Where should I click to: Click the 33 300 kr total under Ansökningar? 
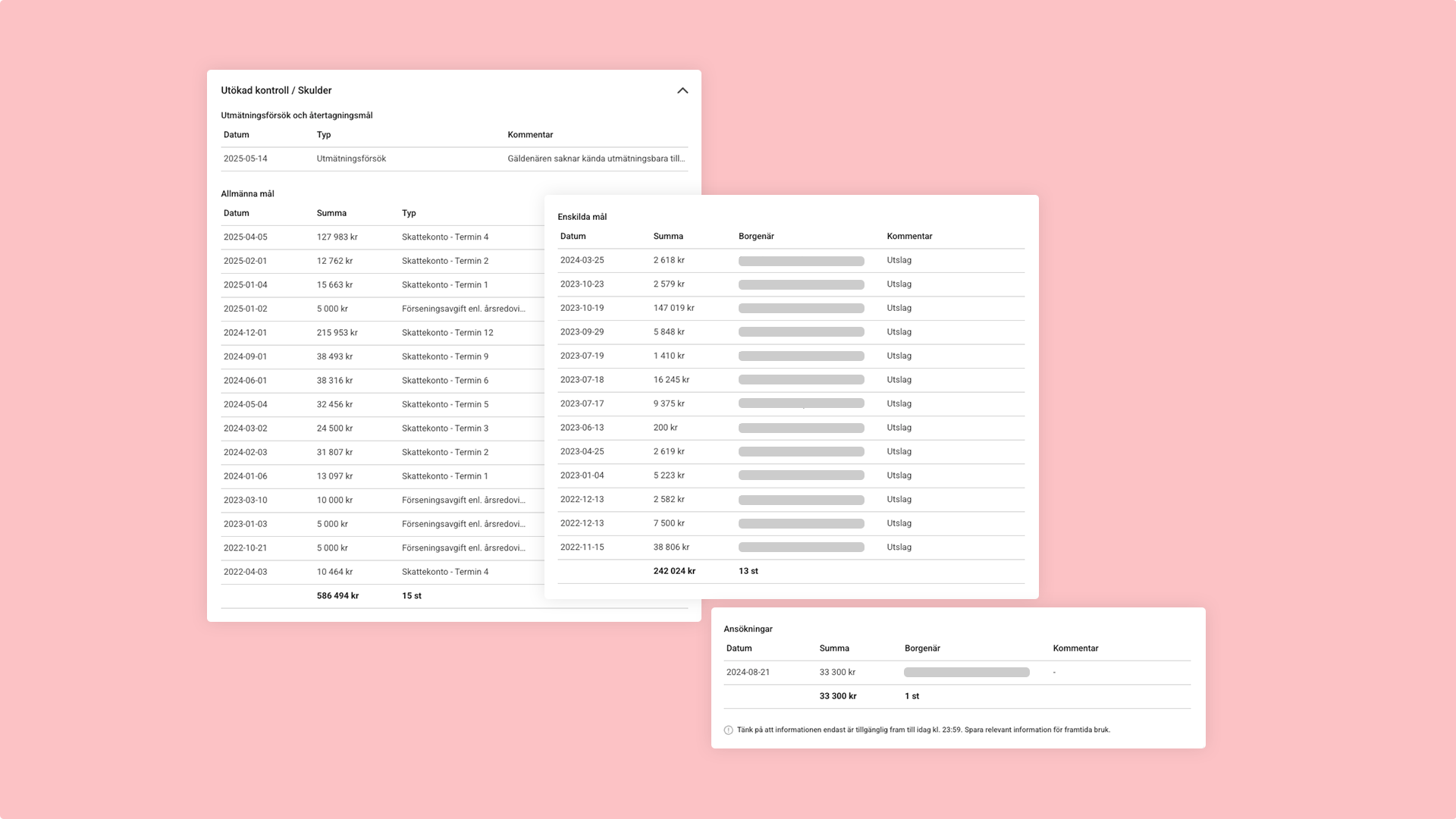(837, 695)
